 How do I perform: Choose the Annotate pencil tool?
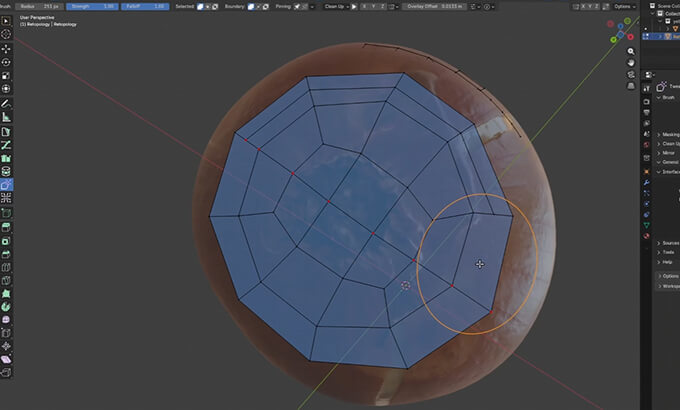[7, 103]
